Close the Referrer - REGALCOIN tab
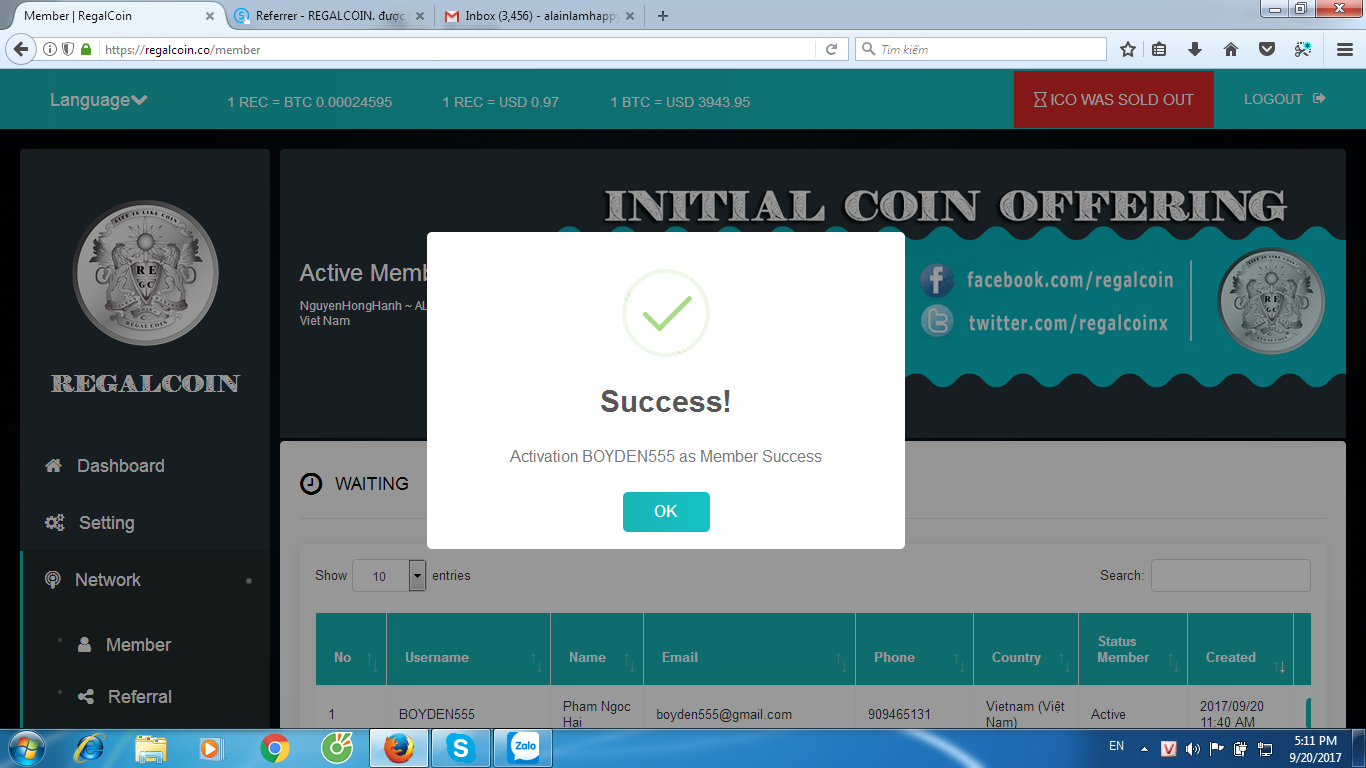Screen dimensions: 1366x768 click(419, 16)
